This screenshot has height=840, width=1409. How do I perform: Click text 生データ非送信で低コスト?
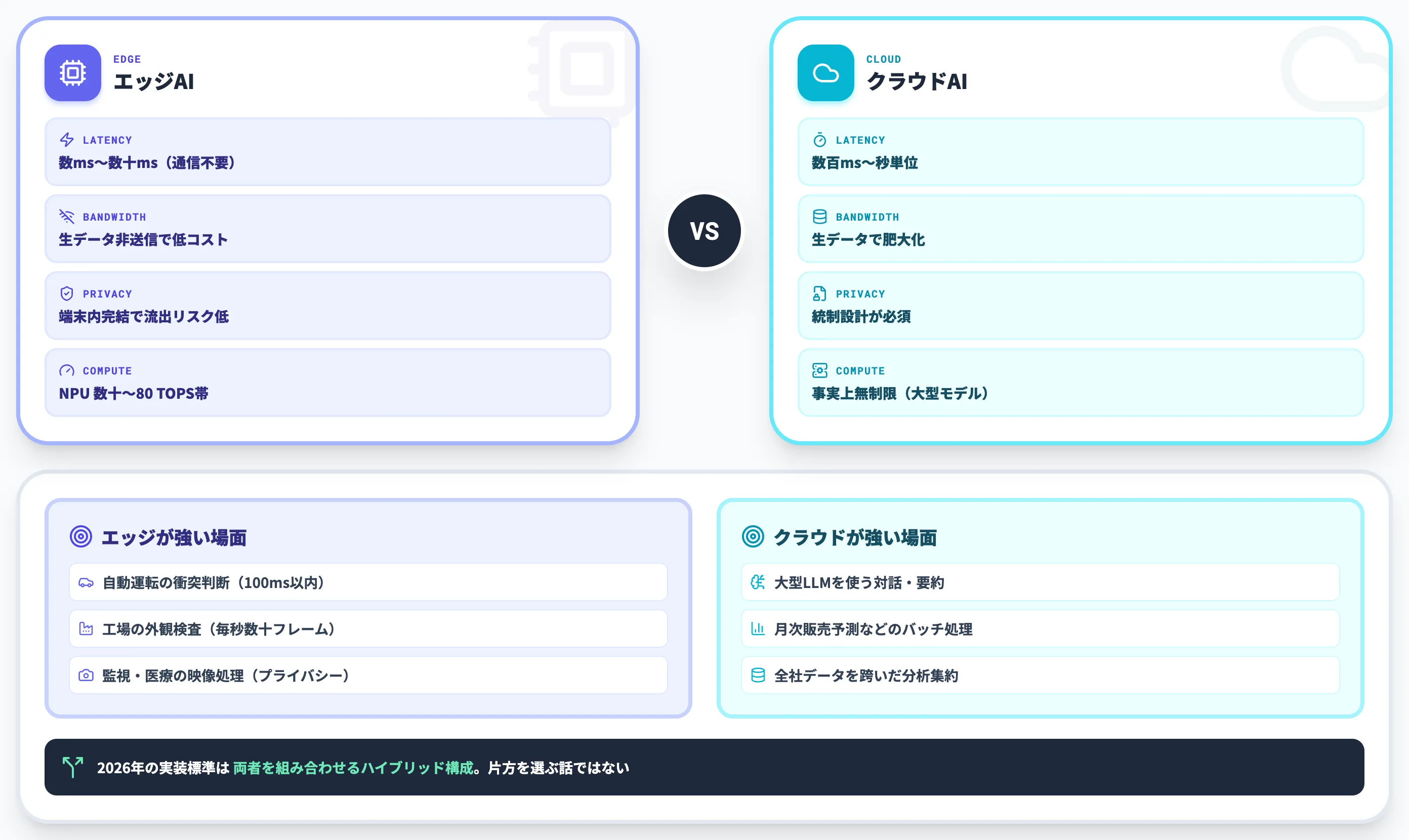tap(143, 240)
